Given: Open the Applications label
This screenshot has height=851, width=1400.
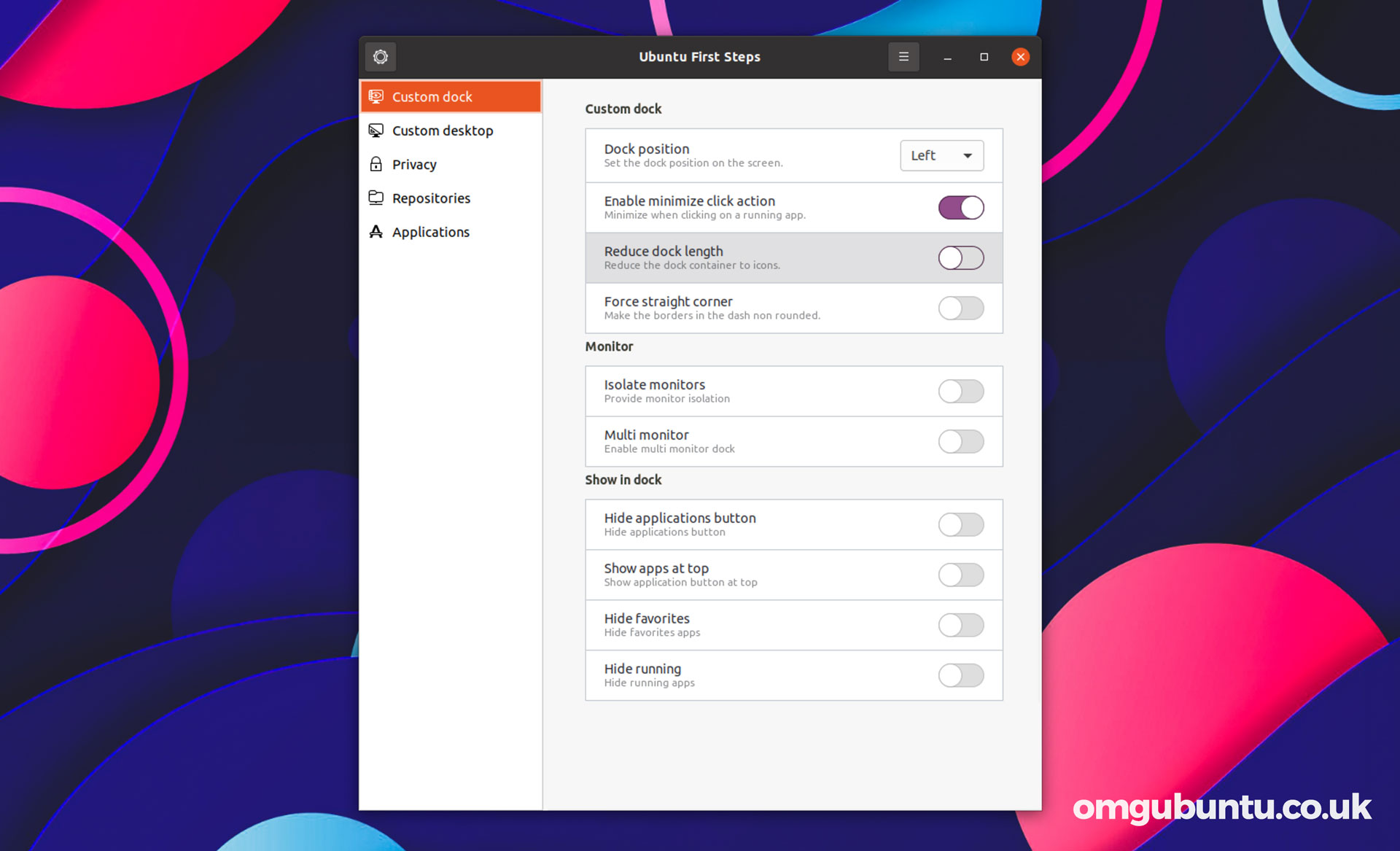Looking at the screenshot, I should [x=431, y=232].
